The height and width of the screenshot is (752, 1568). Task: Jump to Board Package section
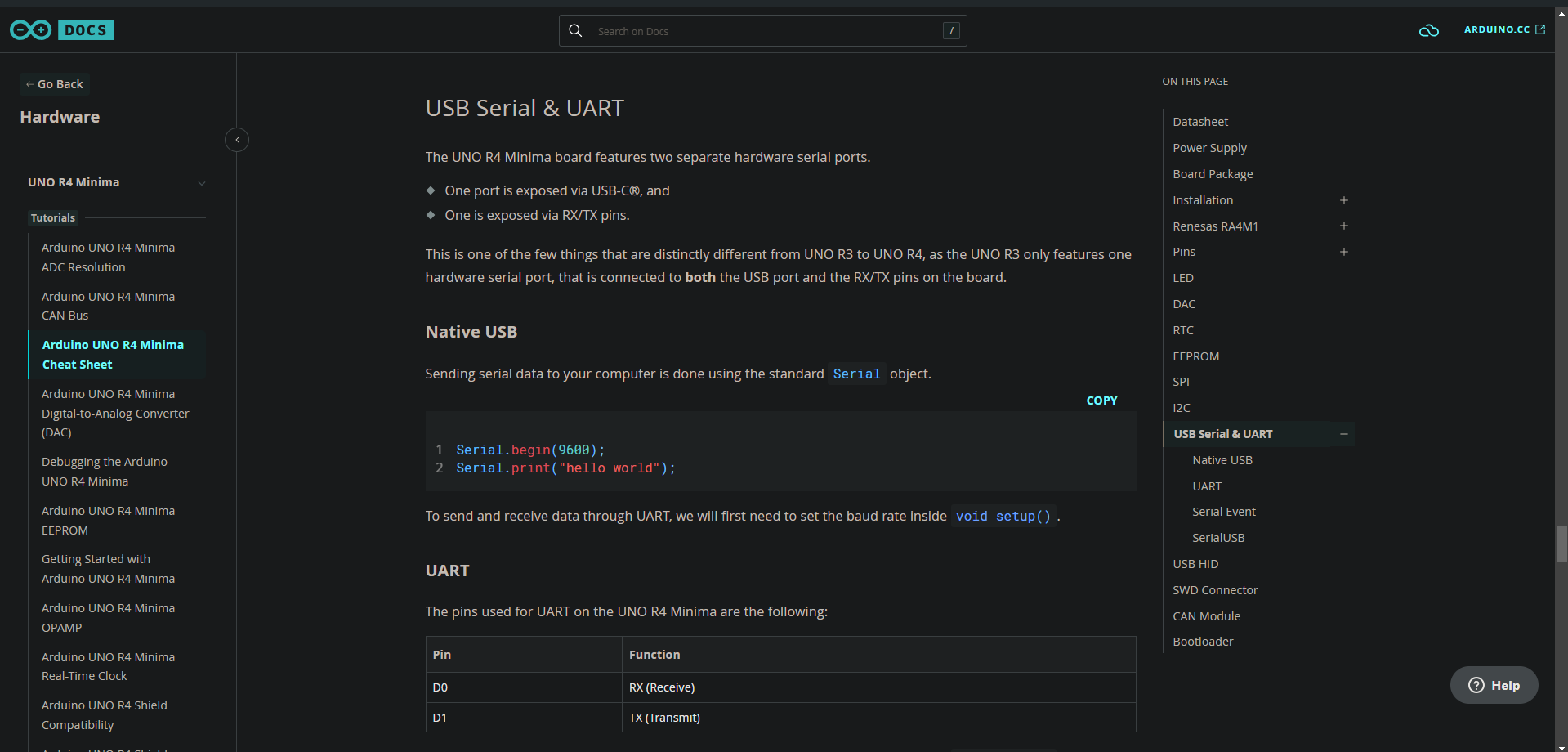point(1213,174)
